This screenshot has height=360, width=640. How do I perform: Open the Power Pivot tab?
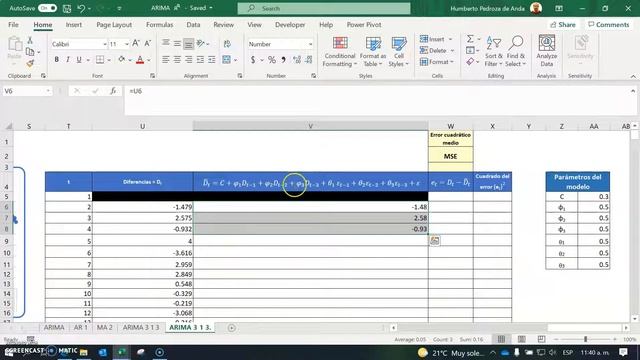pyautogui.click(x=364, y=24)
